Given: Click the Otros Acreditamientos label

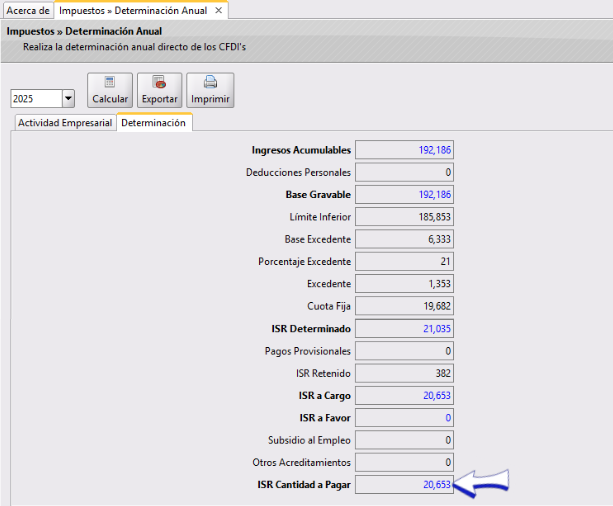Looking at the screenshot, I should click(x=301, y=462).
